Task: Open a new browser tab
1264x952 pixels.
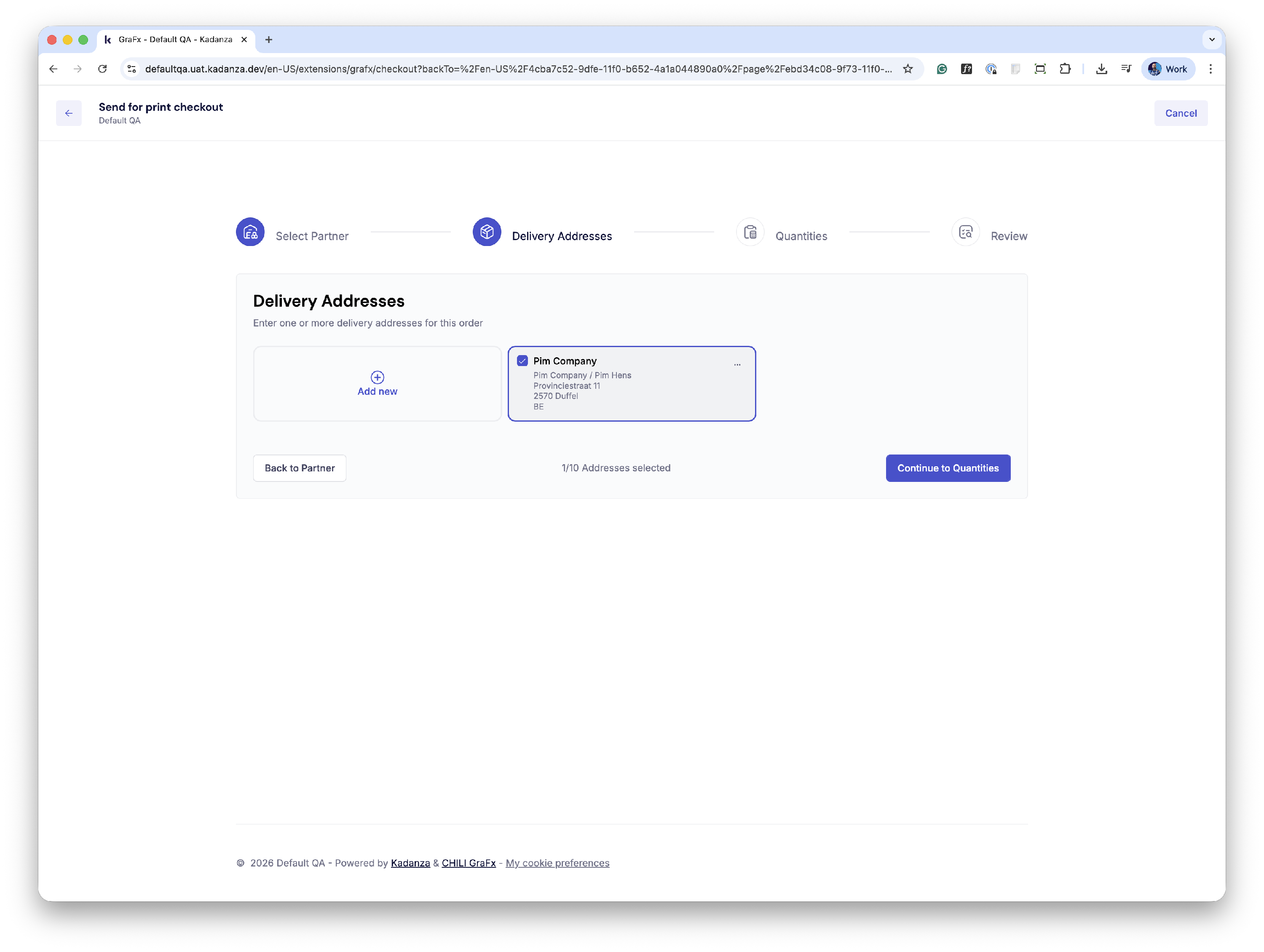Action: (268, 40)
